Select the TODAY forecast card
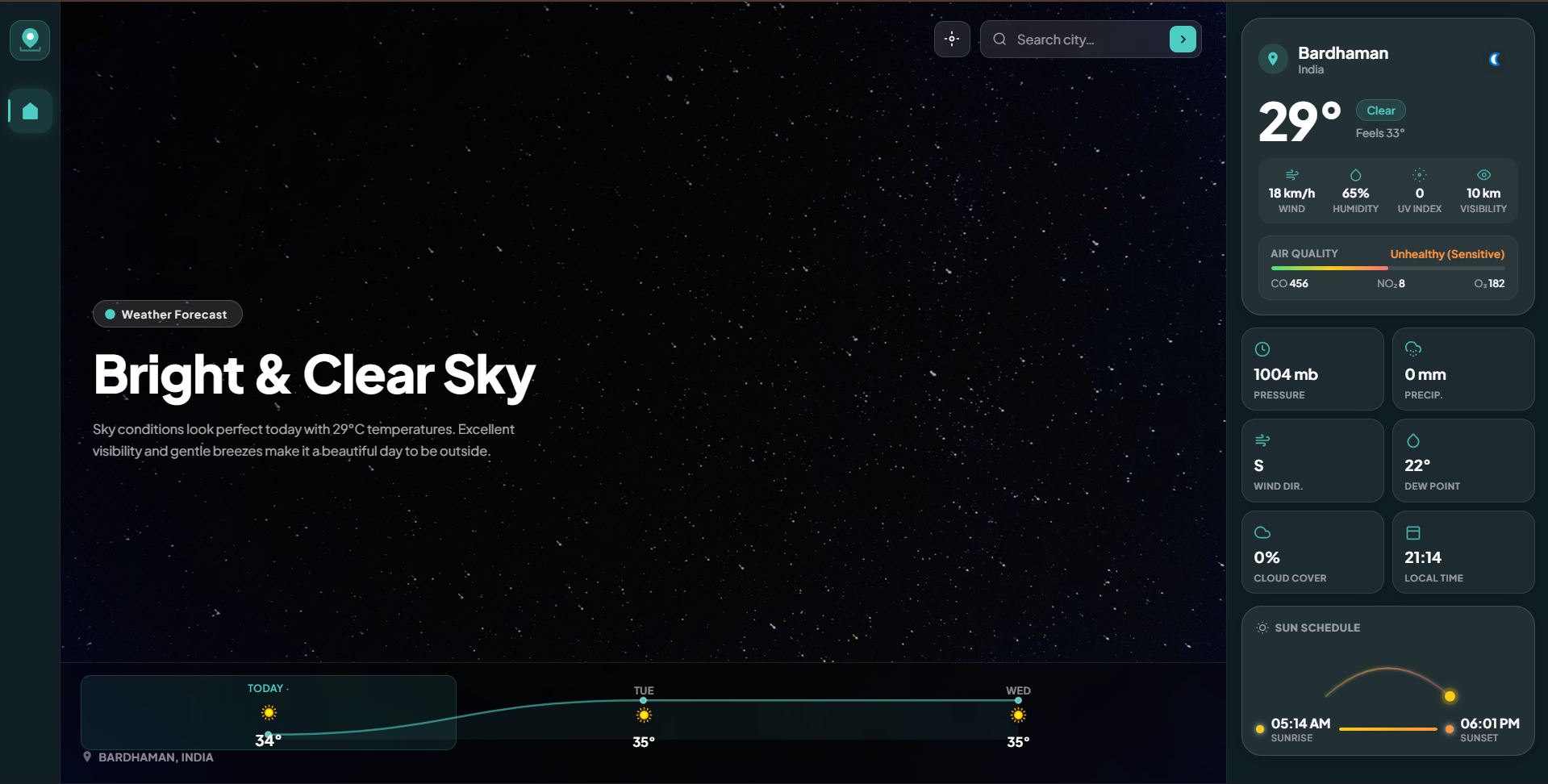The height and width of the screenshot is (784, 1548). [268, 713]
